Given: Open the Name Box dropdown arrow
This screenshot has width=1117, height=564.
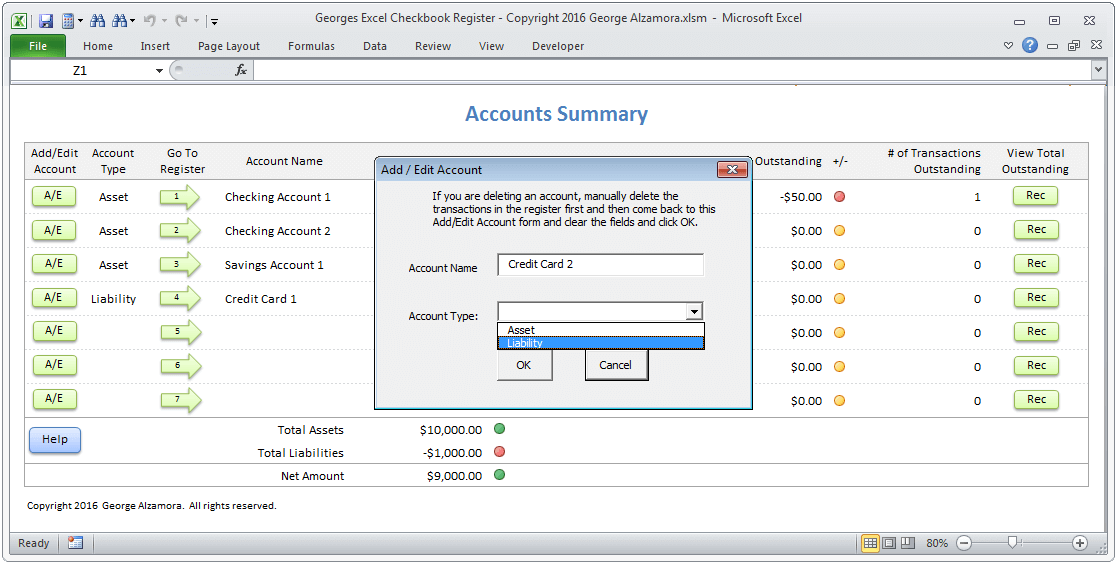Looking at the screenshot, I should point(159,70).
